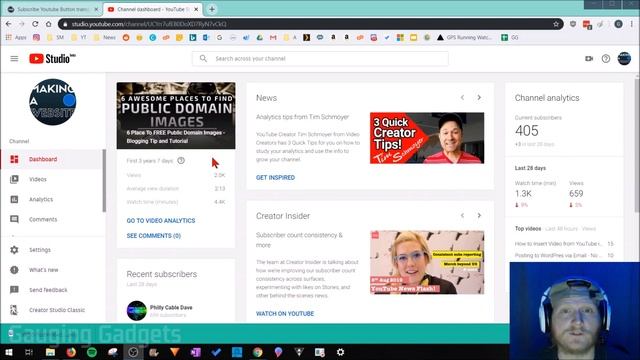Click WATCH ON YOUTUBE link
The height and width of the screenshot is (360, 640).
tap(285, 313)
